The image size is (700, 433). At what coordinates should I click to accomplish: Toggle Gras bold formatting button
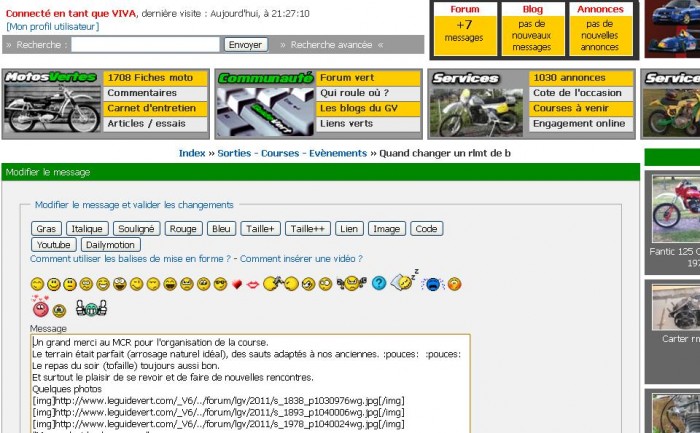[46, 229]
